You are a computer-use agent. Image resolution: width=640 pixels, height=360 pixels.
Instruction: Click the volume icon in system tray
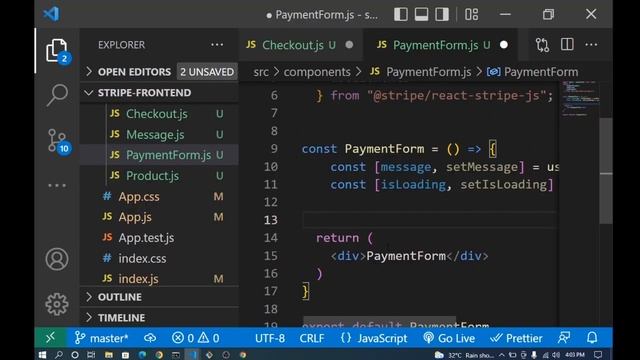(x=556, y=355)
